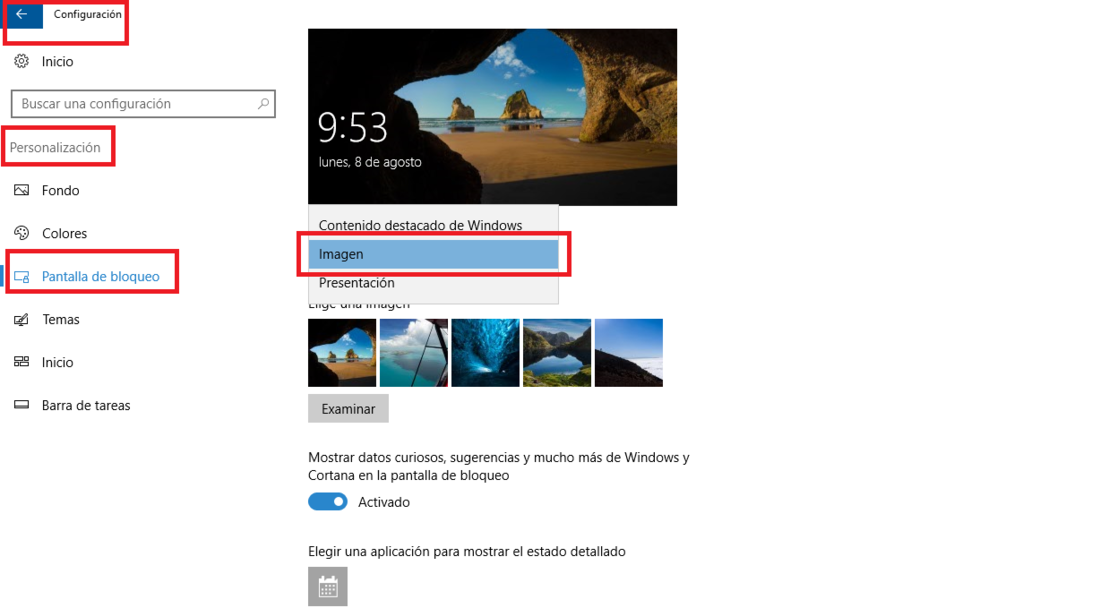1100x608 pixels.
Task: Click the back arrow icon
Action: 22,14
